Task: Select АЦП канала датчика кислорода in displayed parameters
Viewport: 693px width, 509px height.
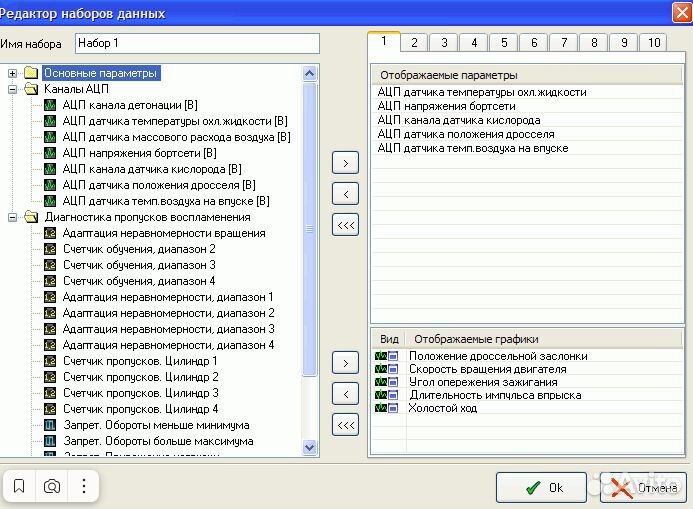Action: (459, 120)
